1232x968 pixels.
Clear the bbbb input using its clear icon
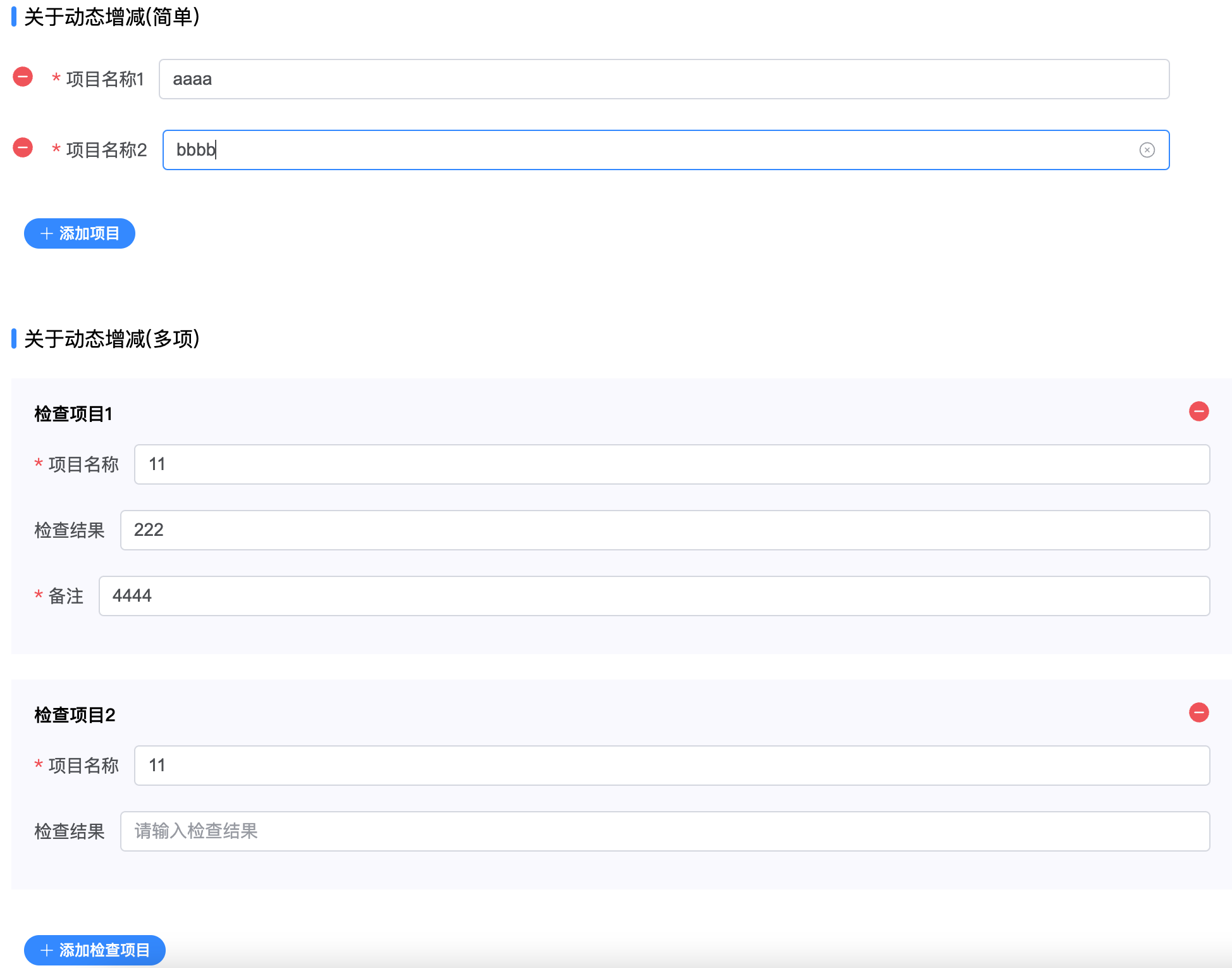[1147, 150]
